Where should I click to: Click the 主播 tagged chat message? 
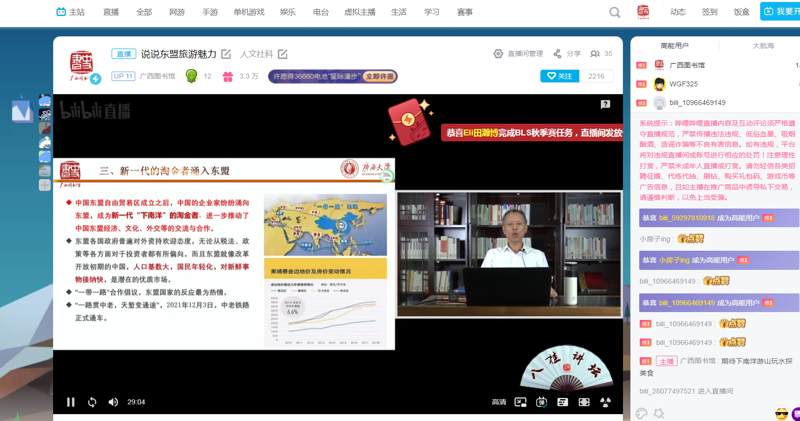[x=716, y=366]
